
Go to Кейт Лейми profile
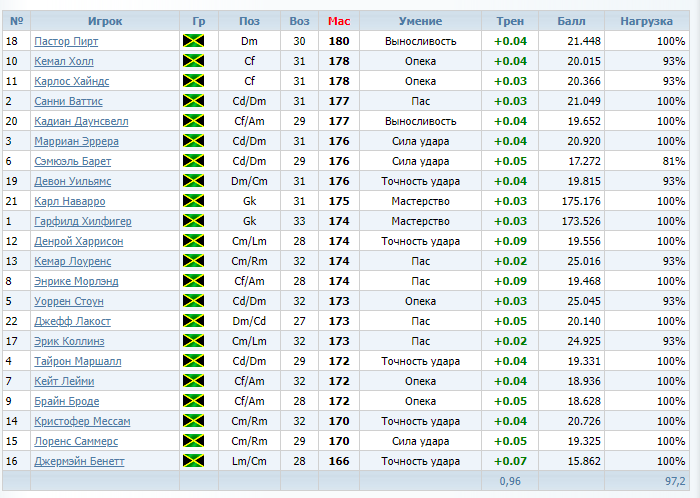tap(64, 382)
